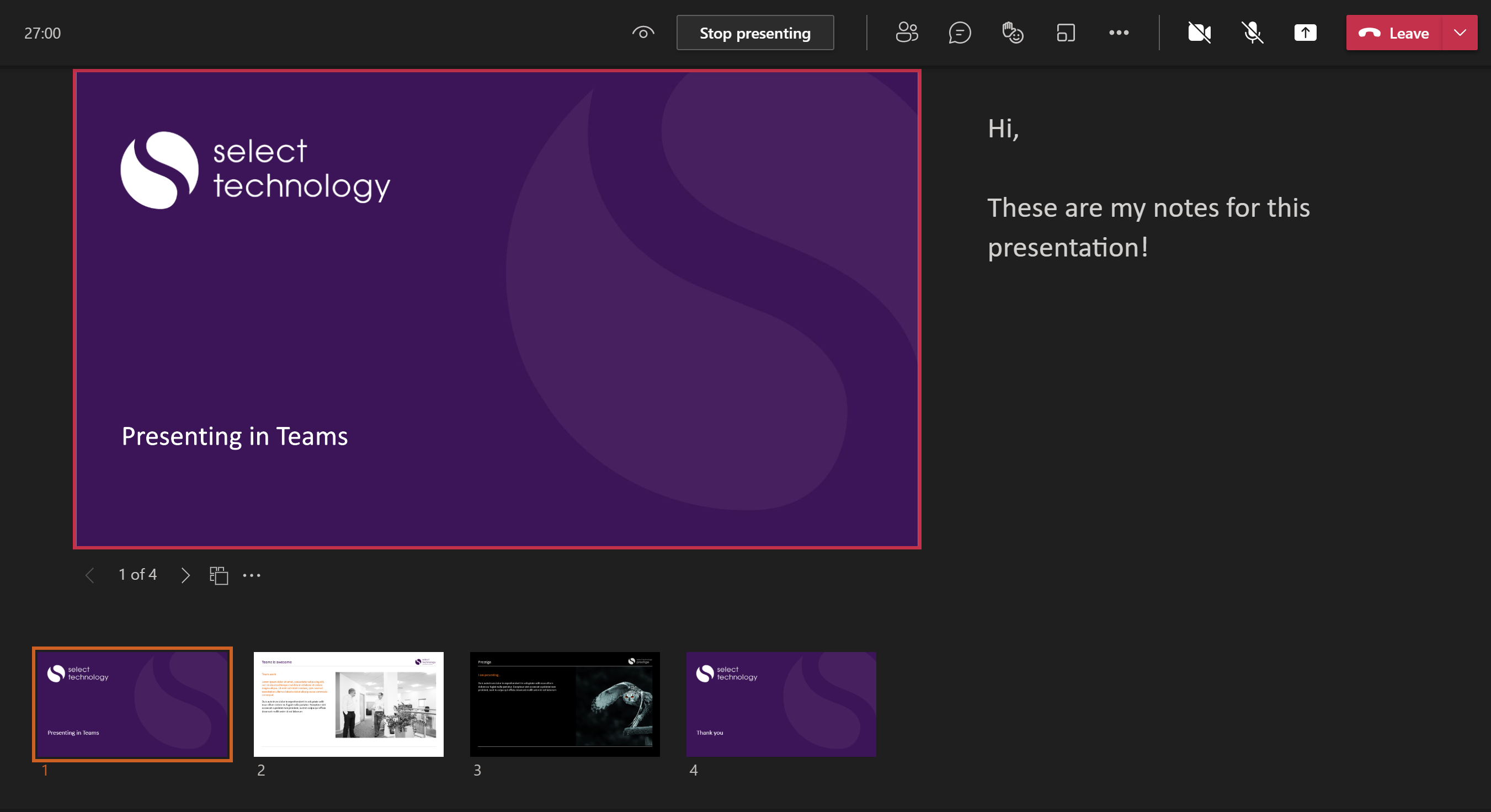The image size is (1491, 812).
Task: Select the Prestige slide thumbnail
Action: click(x=565, y=704)
